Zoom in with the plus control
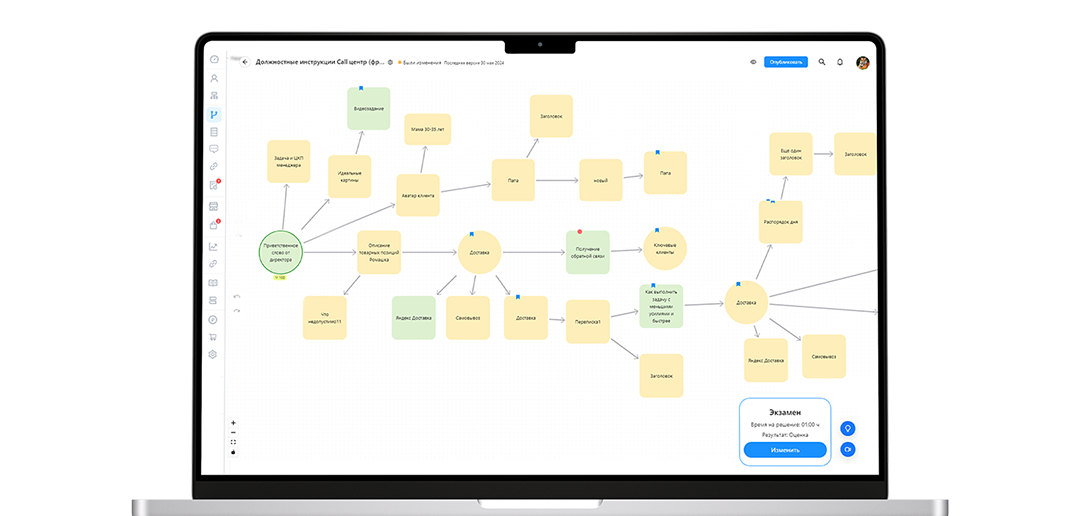 pos(233,422)
